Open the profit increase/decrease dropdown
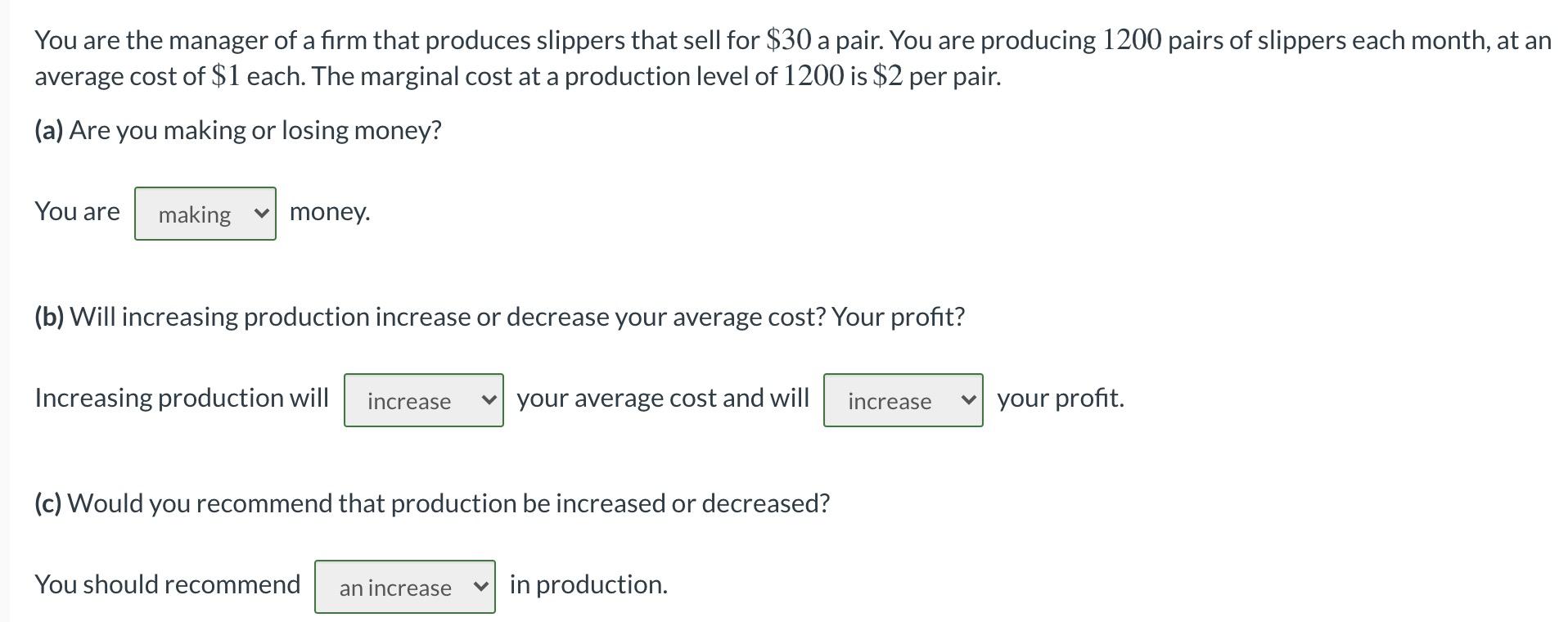 click(x=903, y=400)
